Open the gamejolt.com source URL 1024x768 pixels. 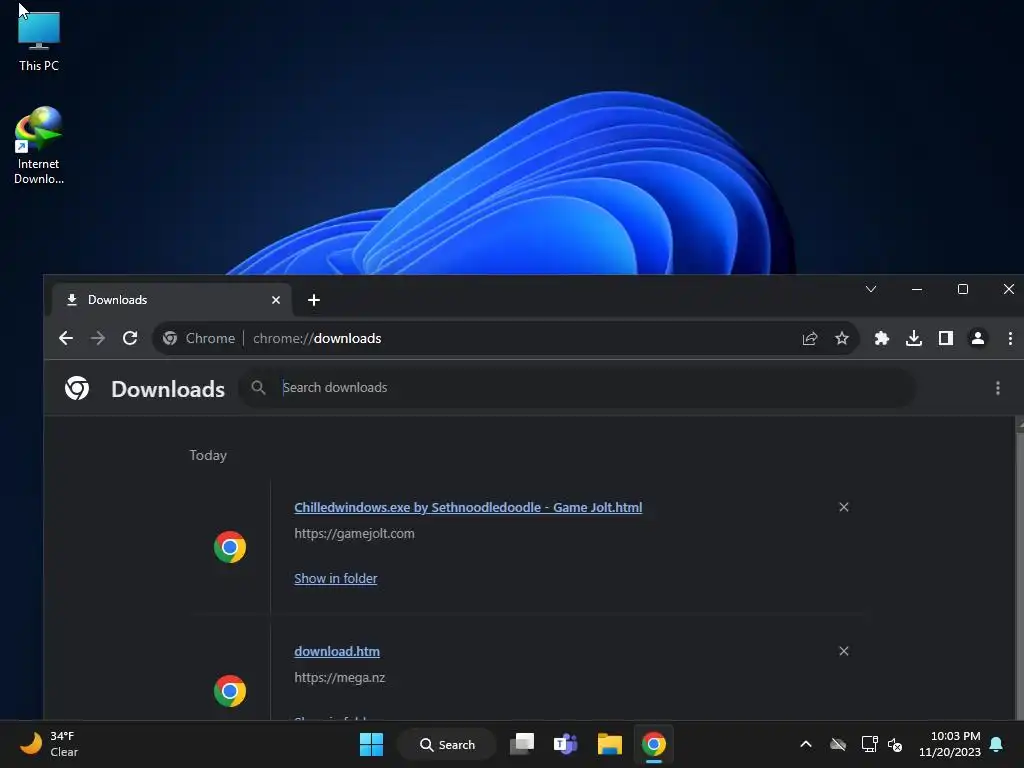pos(354,534)
